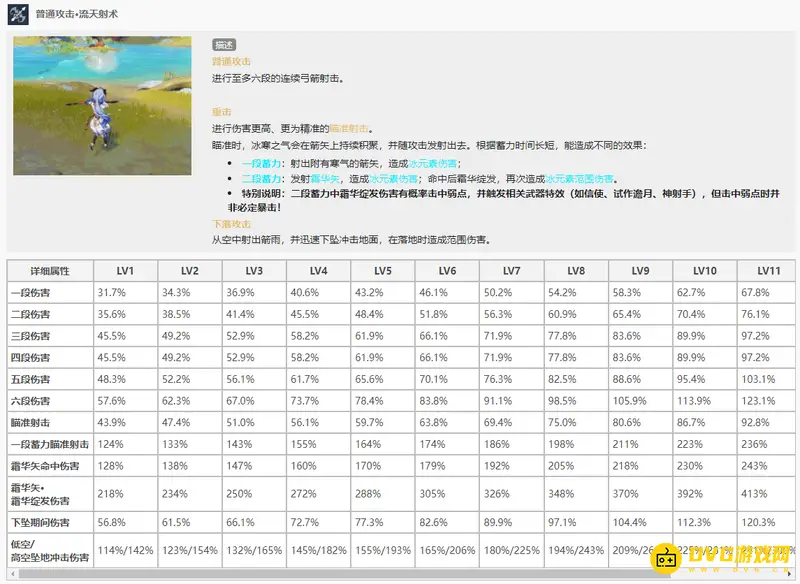
Task: Click the 下落攻击 heading
Action: coord(230,224)
